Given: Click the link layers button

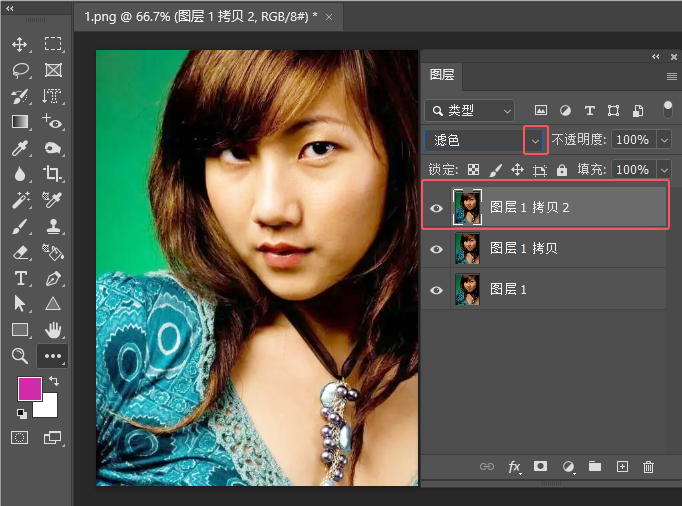Looking at the screenshot, I should pyautogui.click(x=487, y=466).
